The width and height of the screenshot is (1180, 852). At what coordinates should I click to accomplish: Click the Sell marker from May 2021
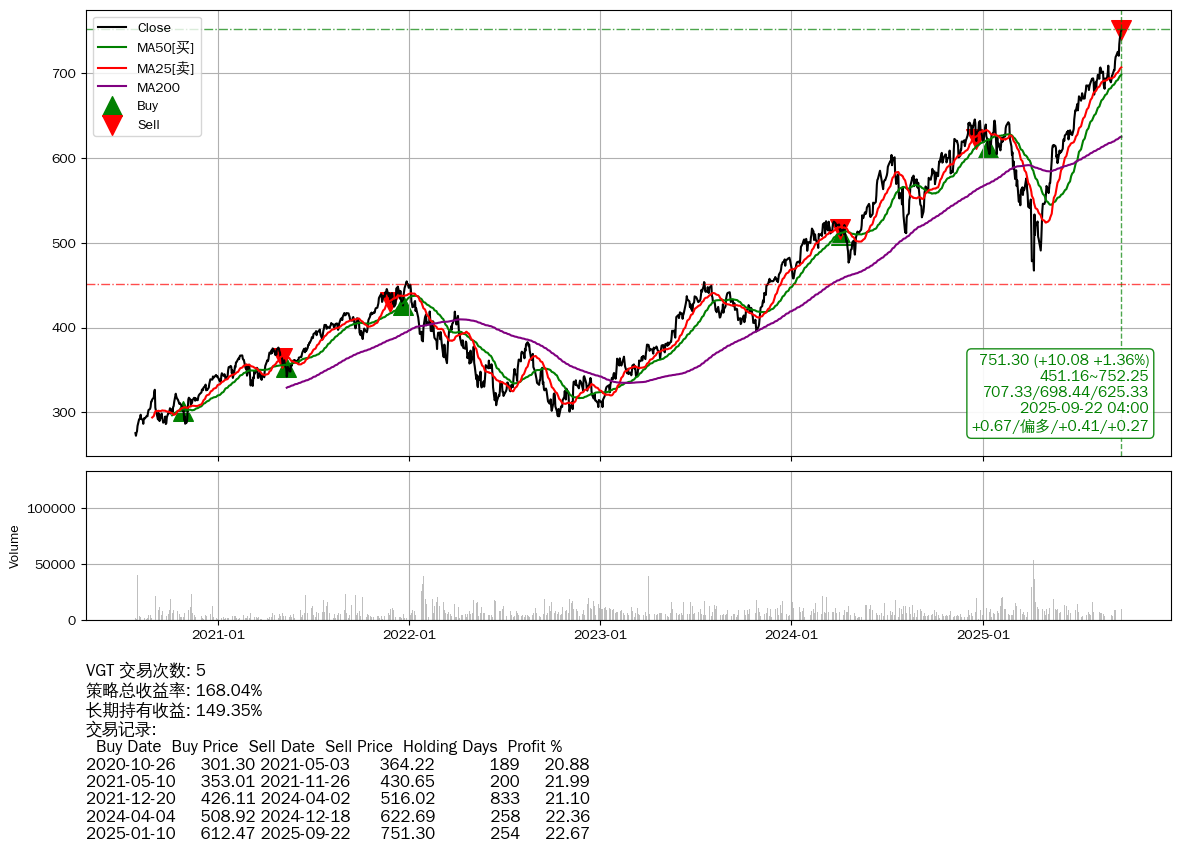click(x=284, y=357)
